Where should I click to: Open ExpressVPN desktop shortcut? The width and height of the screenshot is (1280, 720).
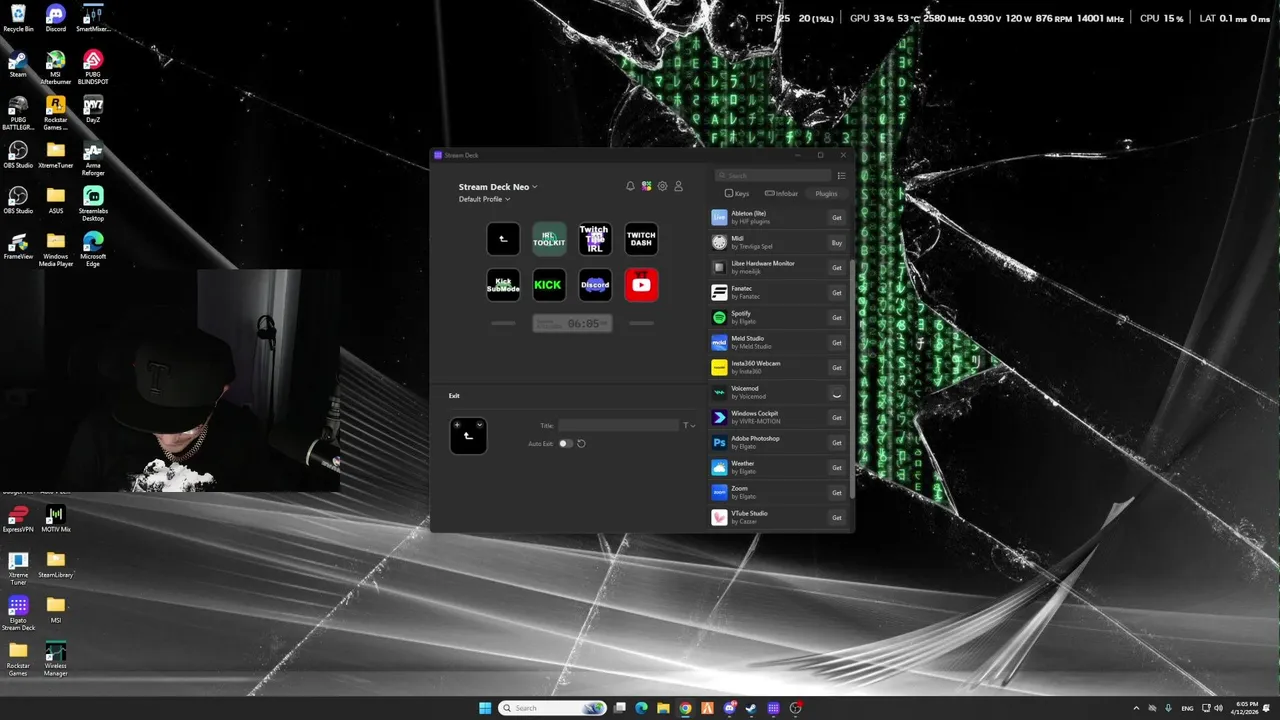(18, 519)
